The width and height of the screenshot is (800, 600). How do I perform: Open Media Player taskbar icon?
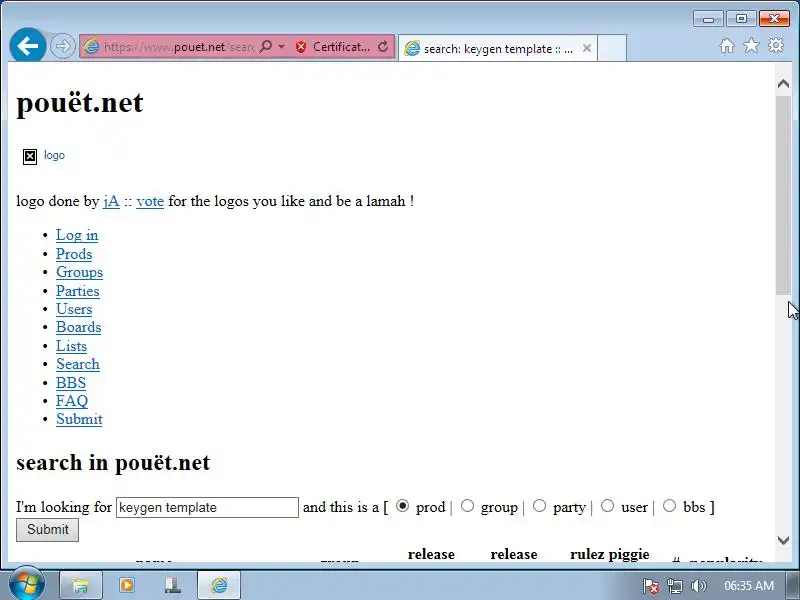coord(127,585)
